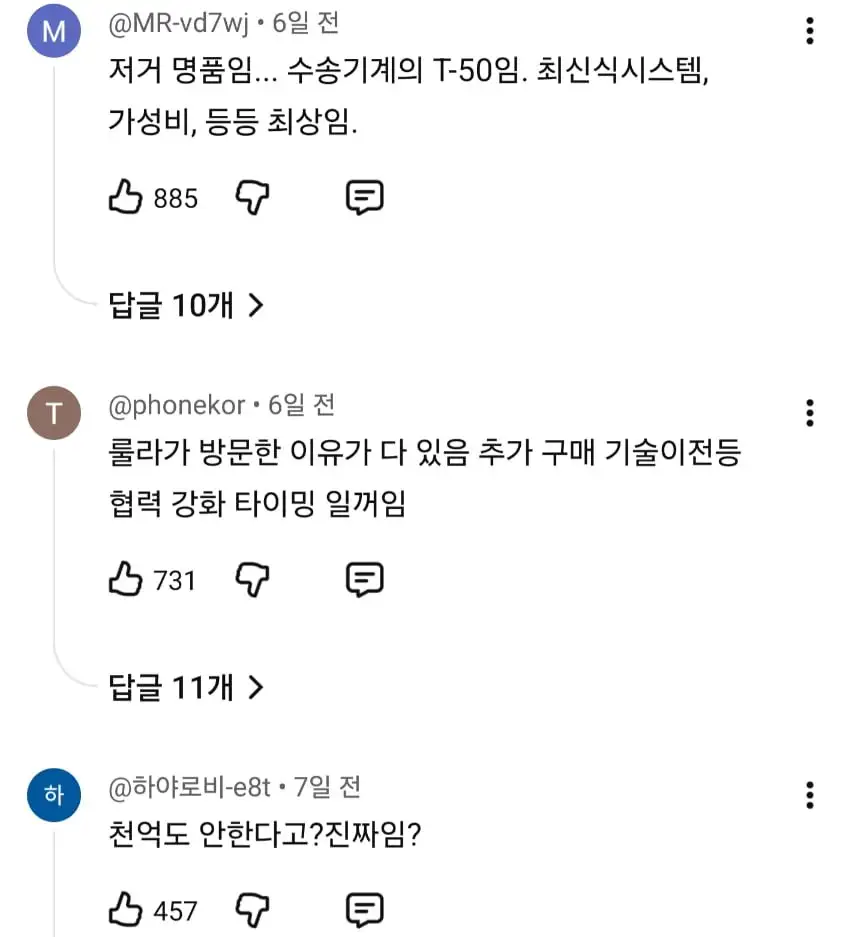
Task: Tap the @하야로비-e8t profile avatar
Action: (54, 796)
